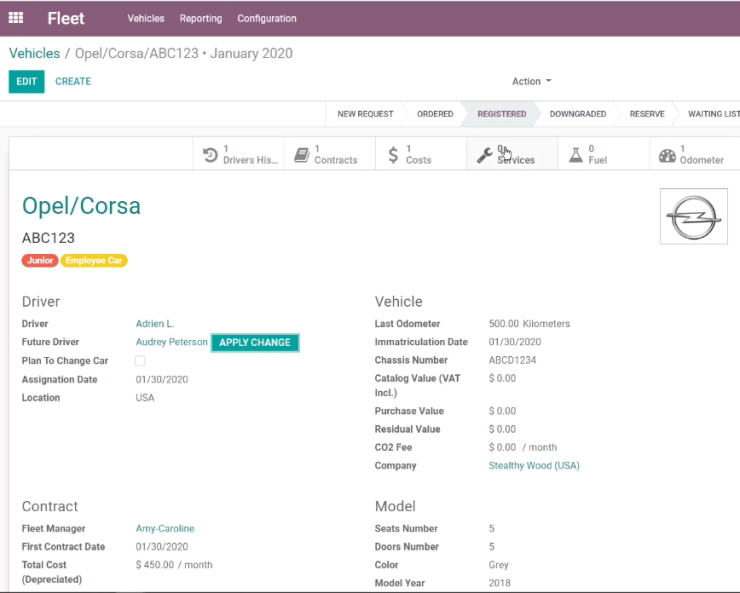The height and width of the screenshot is (593, 740).
Task: Click chassis number ABCD1234
Action: click(x=512, y=360)
